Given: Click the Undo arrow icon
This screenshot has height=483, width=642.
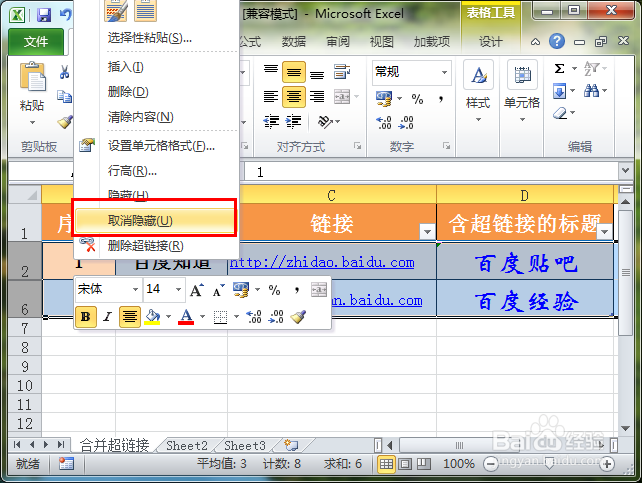Looking at the screenshot, I should click(x=66, y=15).
